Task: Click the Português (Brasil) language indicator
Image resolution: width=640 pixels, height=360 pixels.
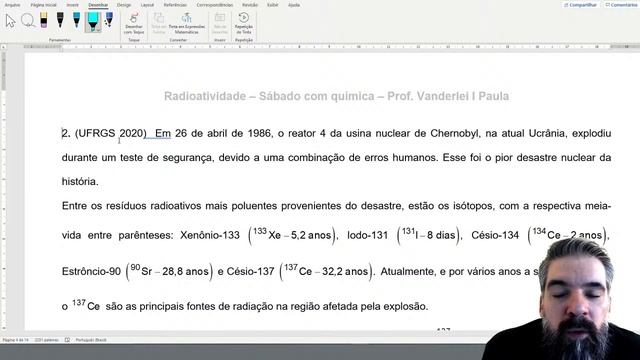Action: (x=91, y=340)
